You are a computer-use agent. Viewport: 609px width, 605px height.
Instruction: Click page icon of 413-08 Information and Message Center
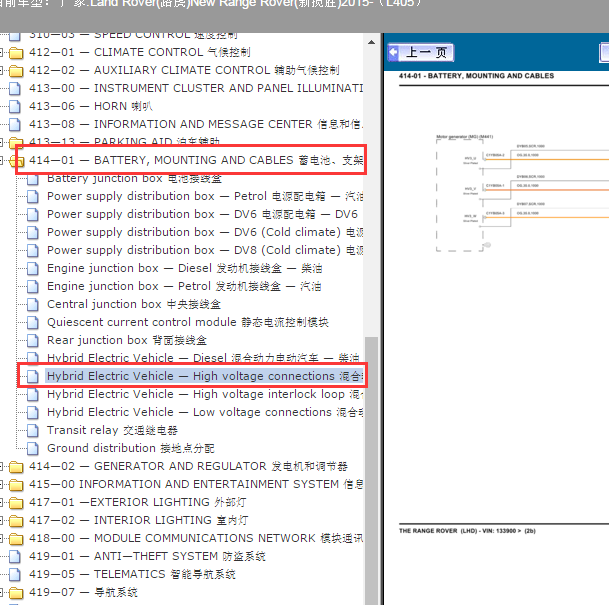(15, 124)
